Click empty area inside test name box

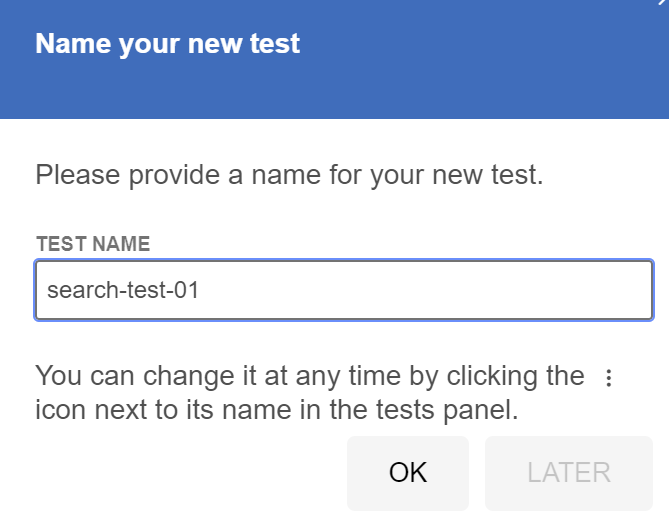coord(427,290)
